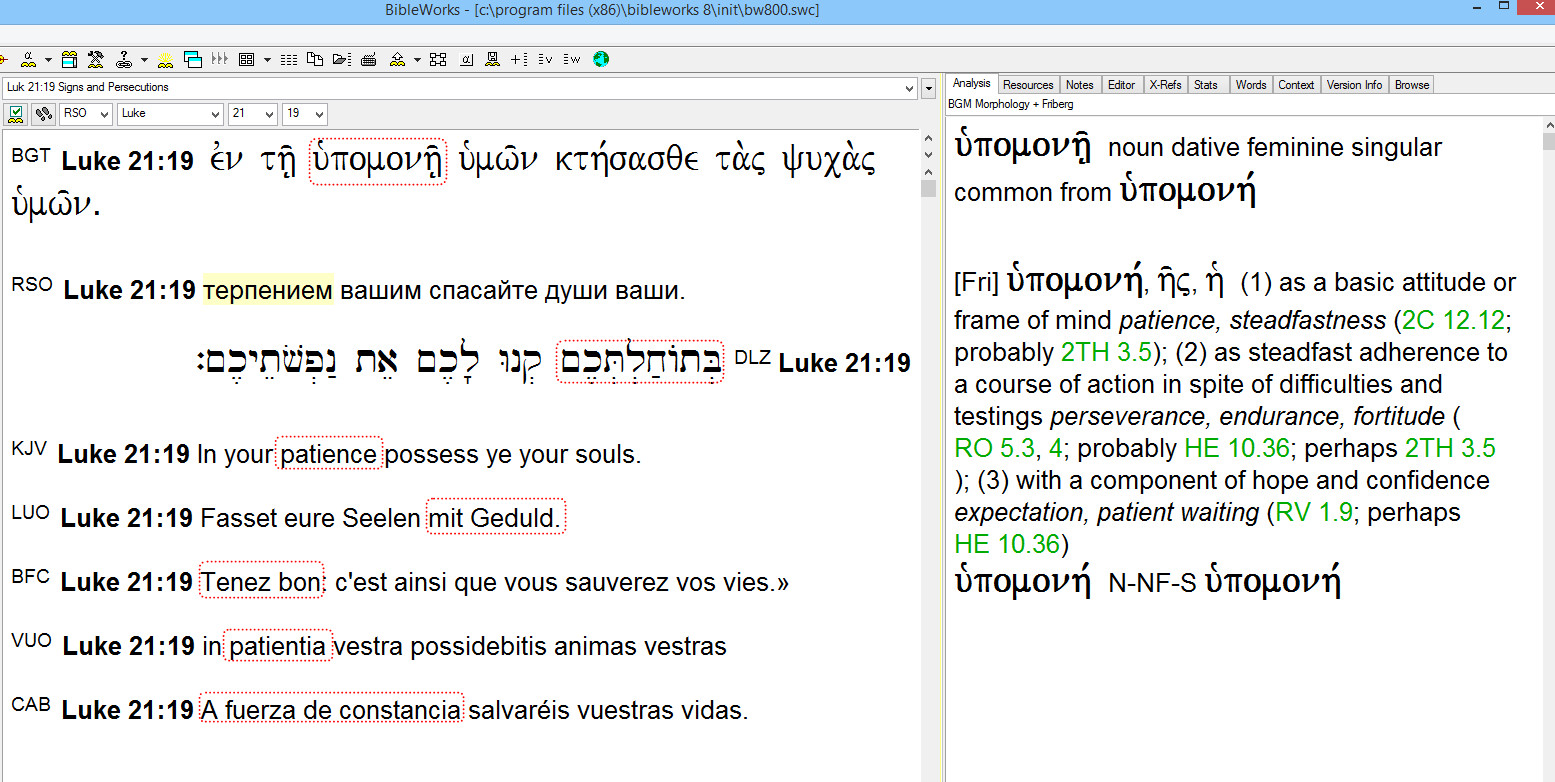1555x782 pixels.
Task: Open the dropdown arrow beside the up-arrow book icon
Action: tap(417, 60)
